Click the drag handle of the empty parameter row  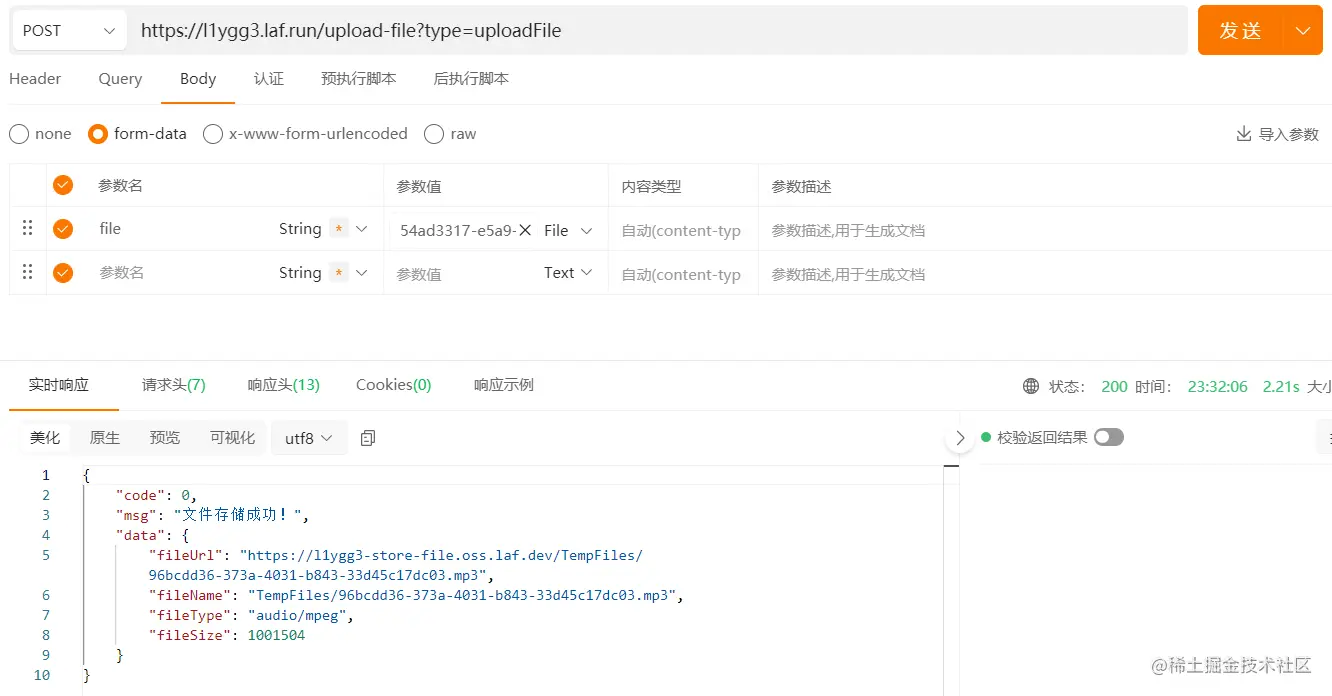(x=28, y=272)
